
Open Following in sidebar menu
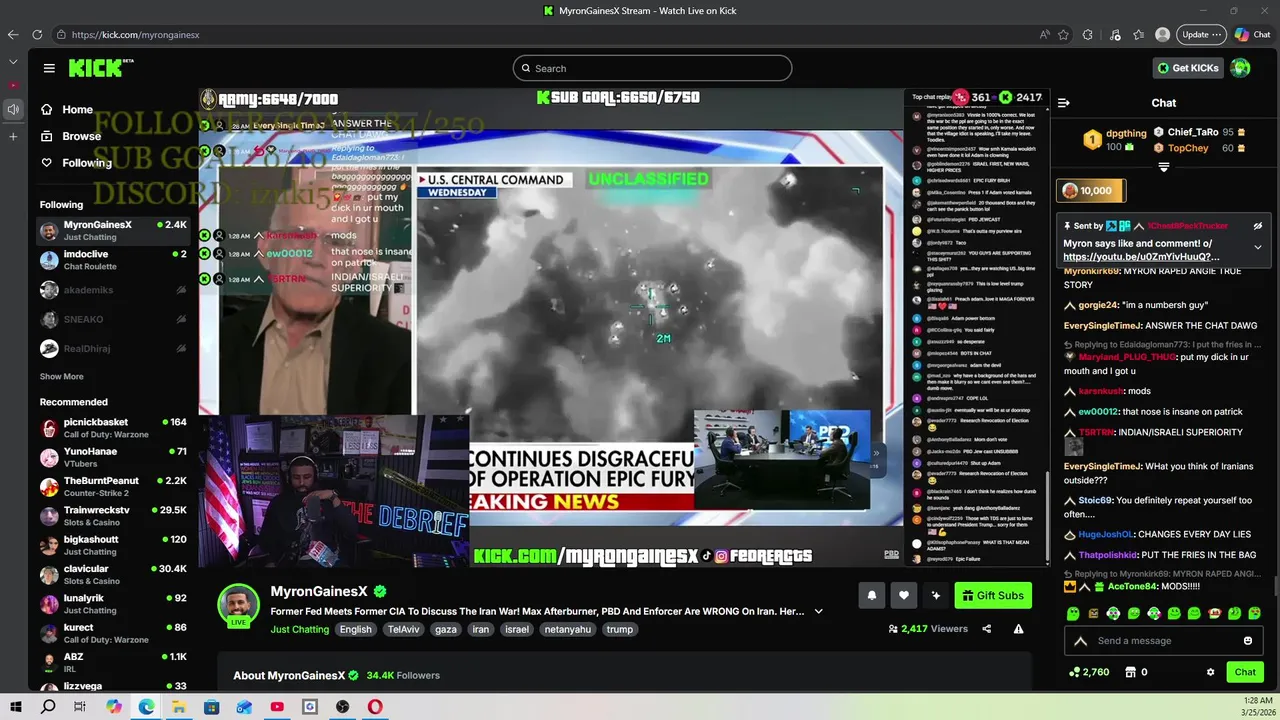pyautogui.click(x=76, y=163)
